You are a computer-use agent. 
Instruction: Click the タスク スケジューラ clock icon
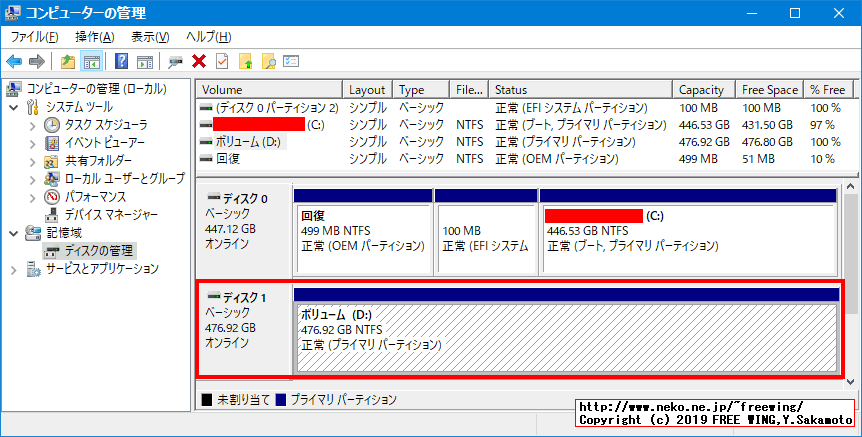pyautogui.click(x=52, y=125)
